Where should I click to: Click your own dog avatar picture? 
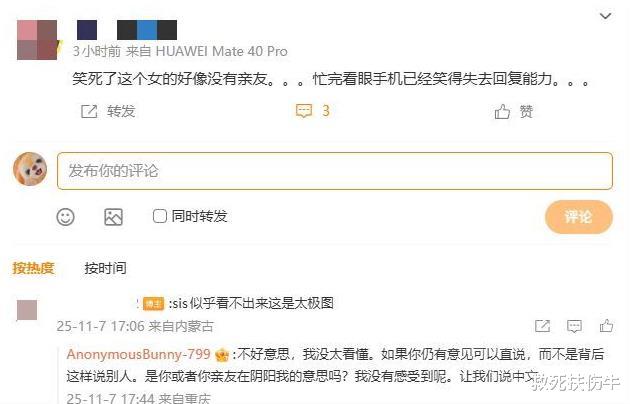click(30, 169)
